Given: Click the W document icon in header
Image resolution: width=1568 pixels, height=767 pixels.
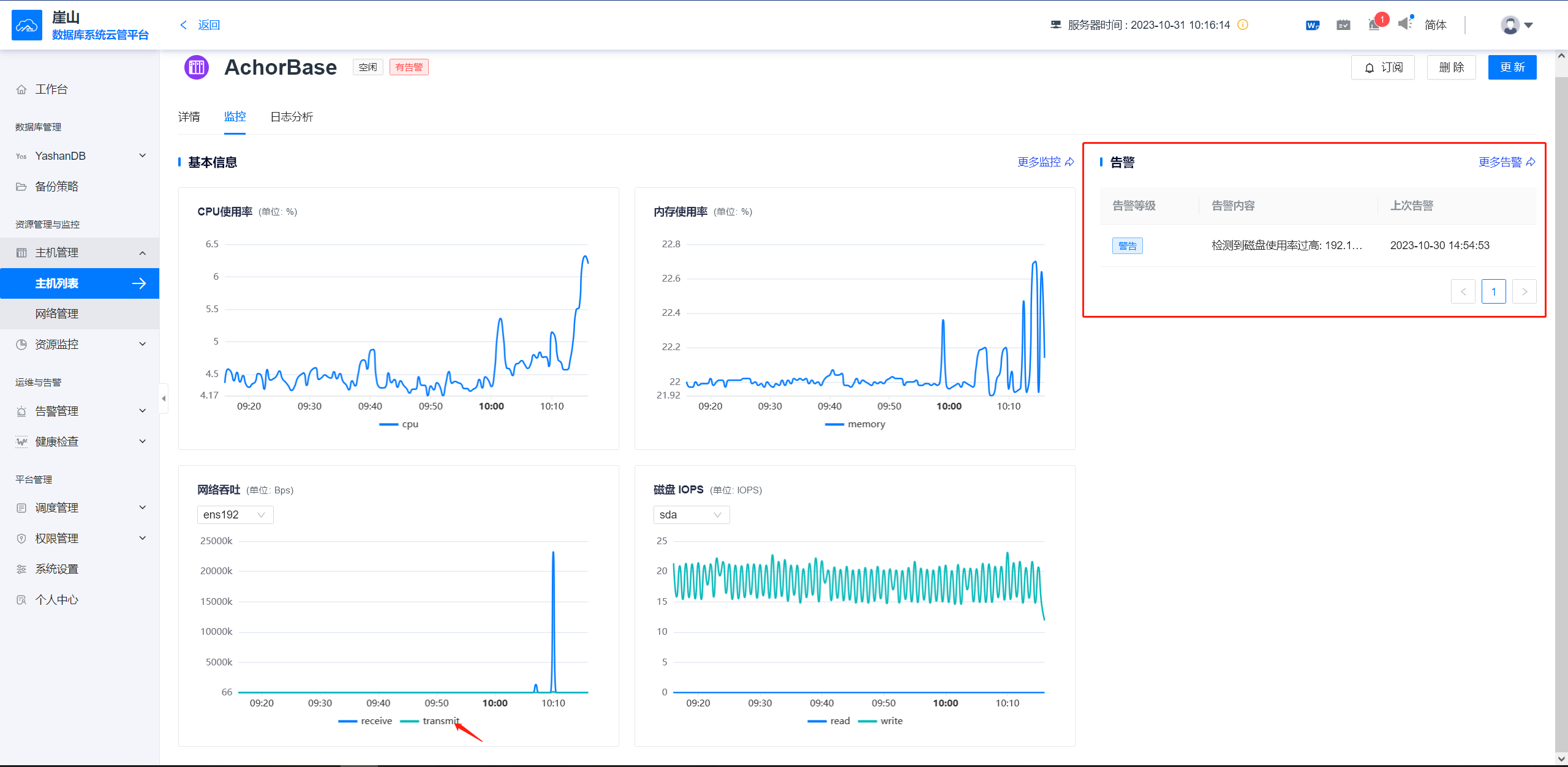Looking at the screenshot, I should pos(1312,25).
